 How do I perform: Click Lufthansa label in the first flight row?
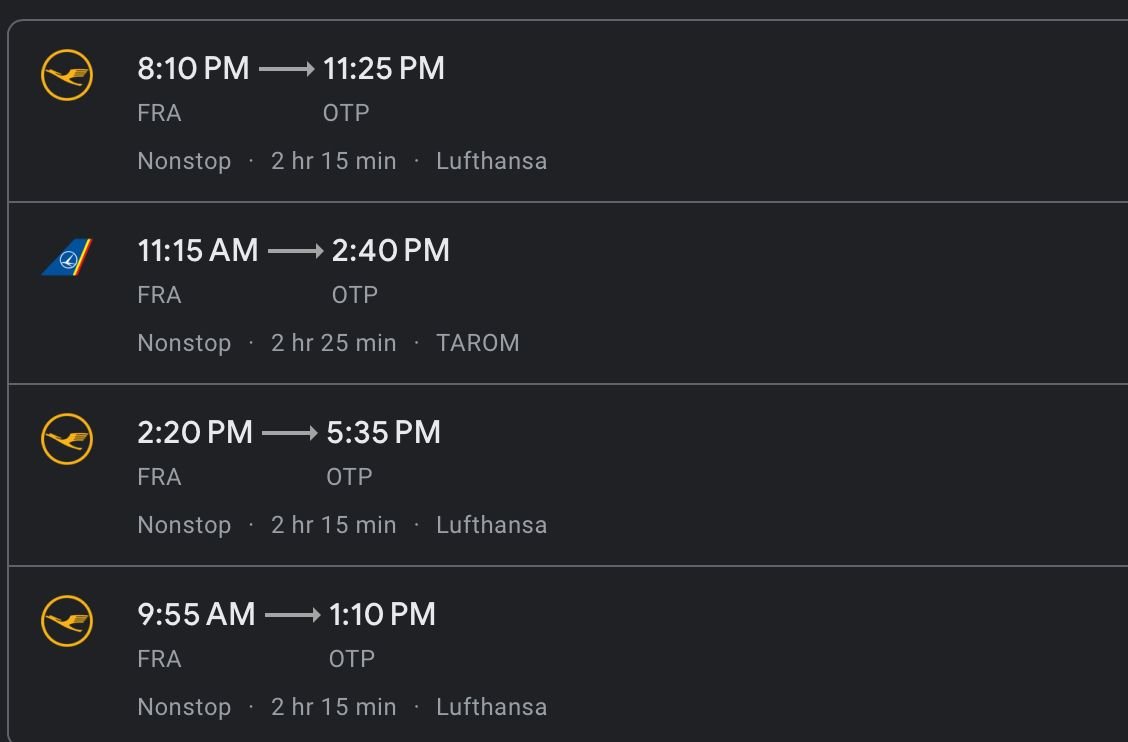coord(491,160)
